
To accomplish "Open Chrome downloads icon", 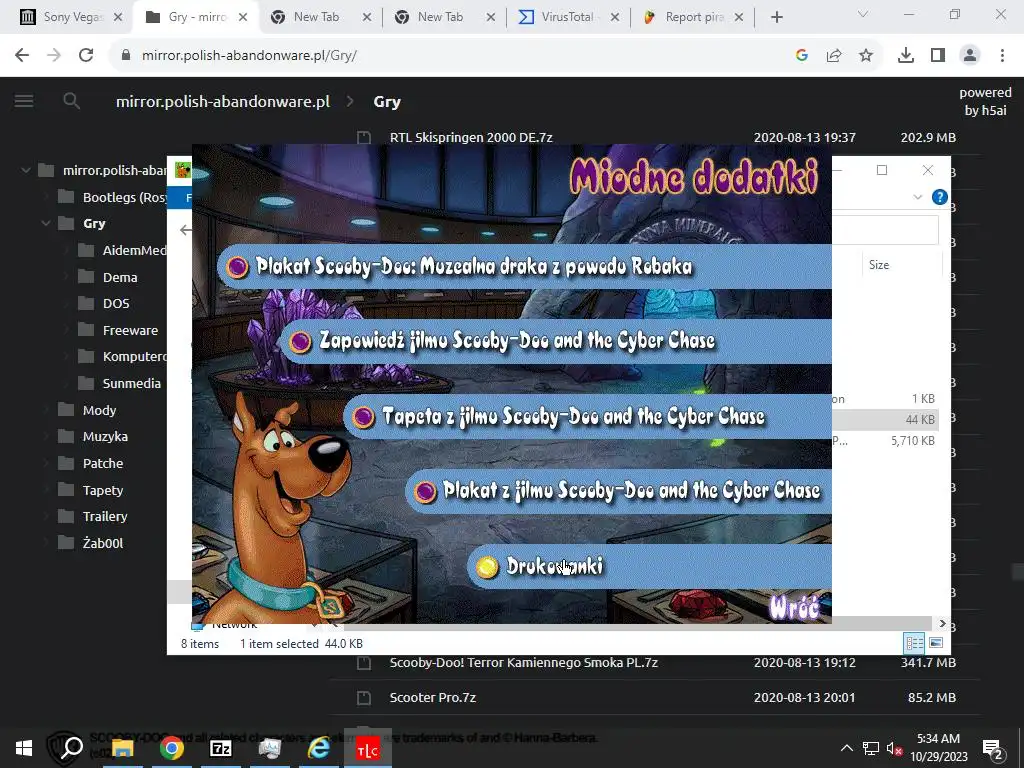I will point(906,56).
